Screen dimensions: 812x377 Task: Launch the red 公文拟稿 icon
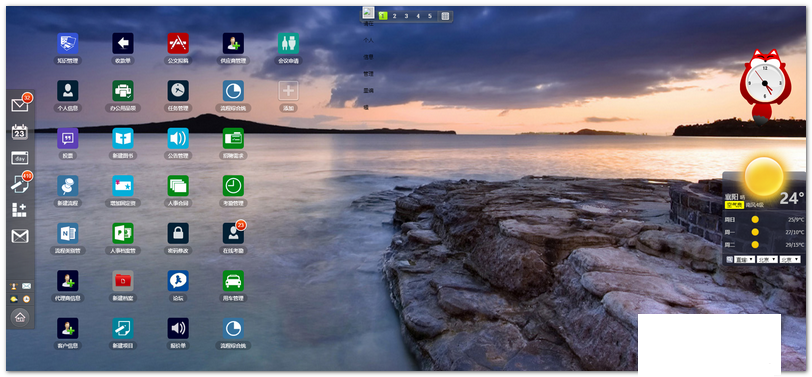(x=178, y=44)
